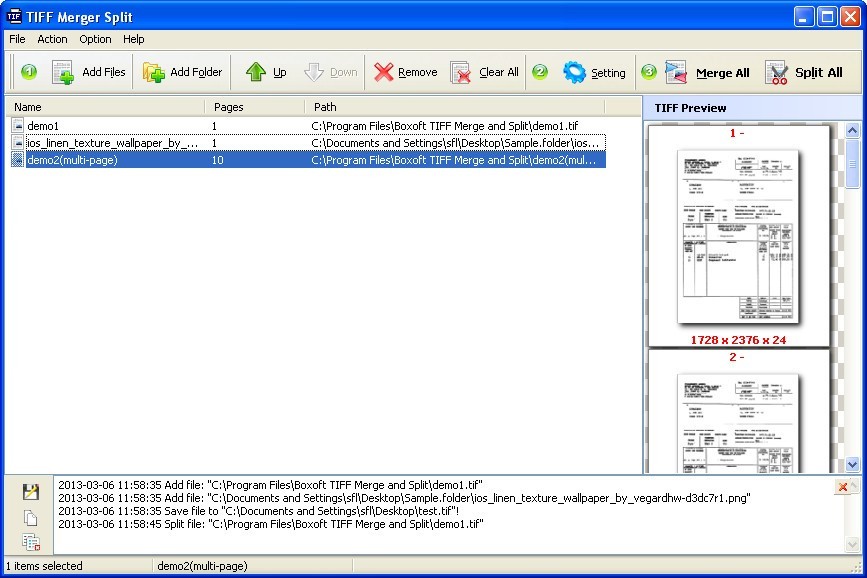867x578 pixels.
Task: Click the copy log icon
Action: [31, 518]
